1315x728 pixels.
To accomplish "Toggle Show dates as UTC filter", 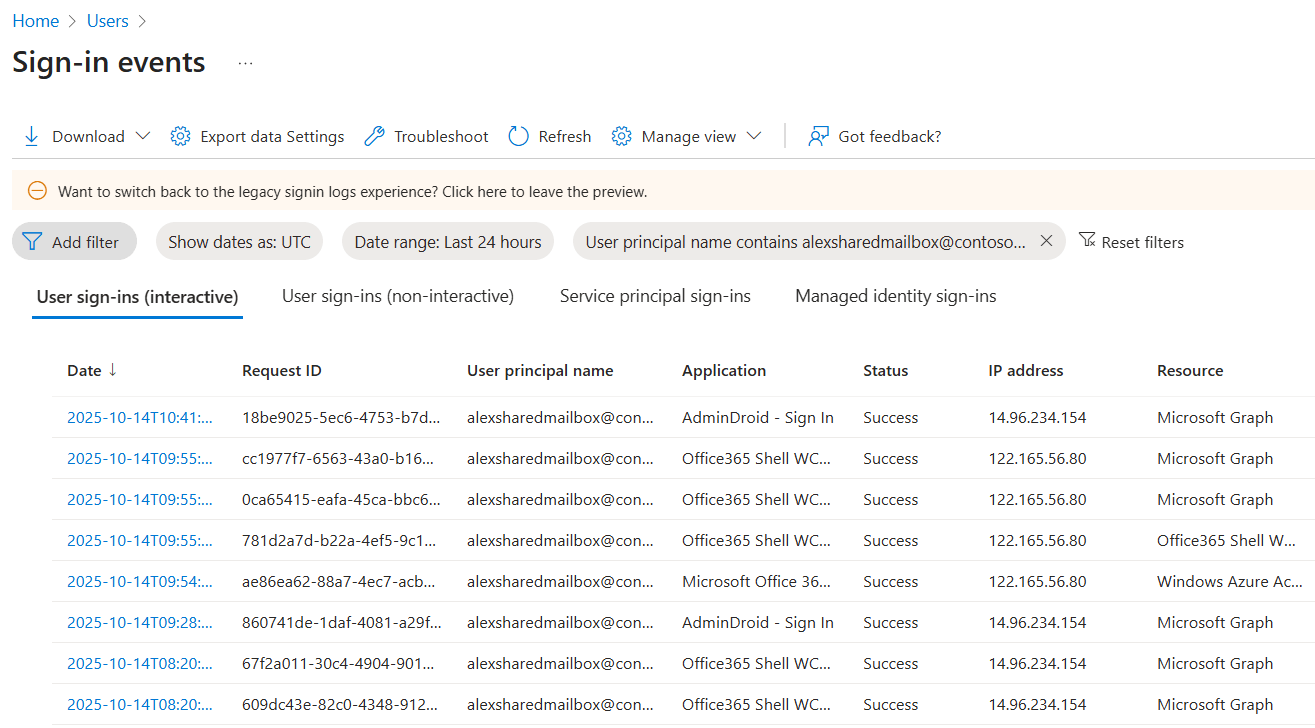I will pos(239,240).
